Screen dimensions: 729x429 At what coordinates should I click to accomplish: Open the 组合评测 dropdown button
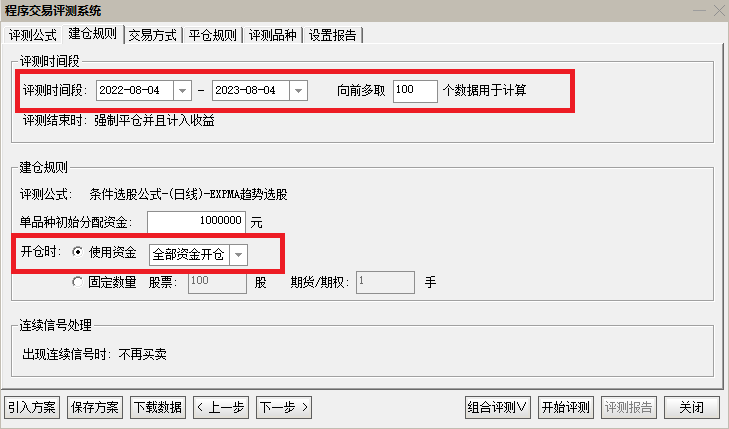pyautogui.click(x=498, y=407)
